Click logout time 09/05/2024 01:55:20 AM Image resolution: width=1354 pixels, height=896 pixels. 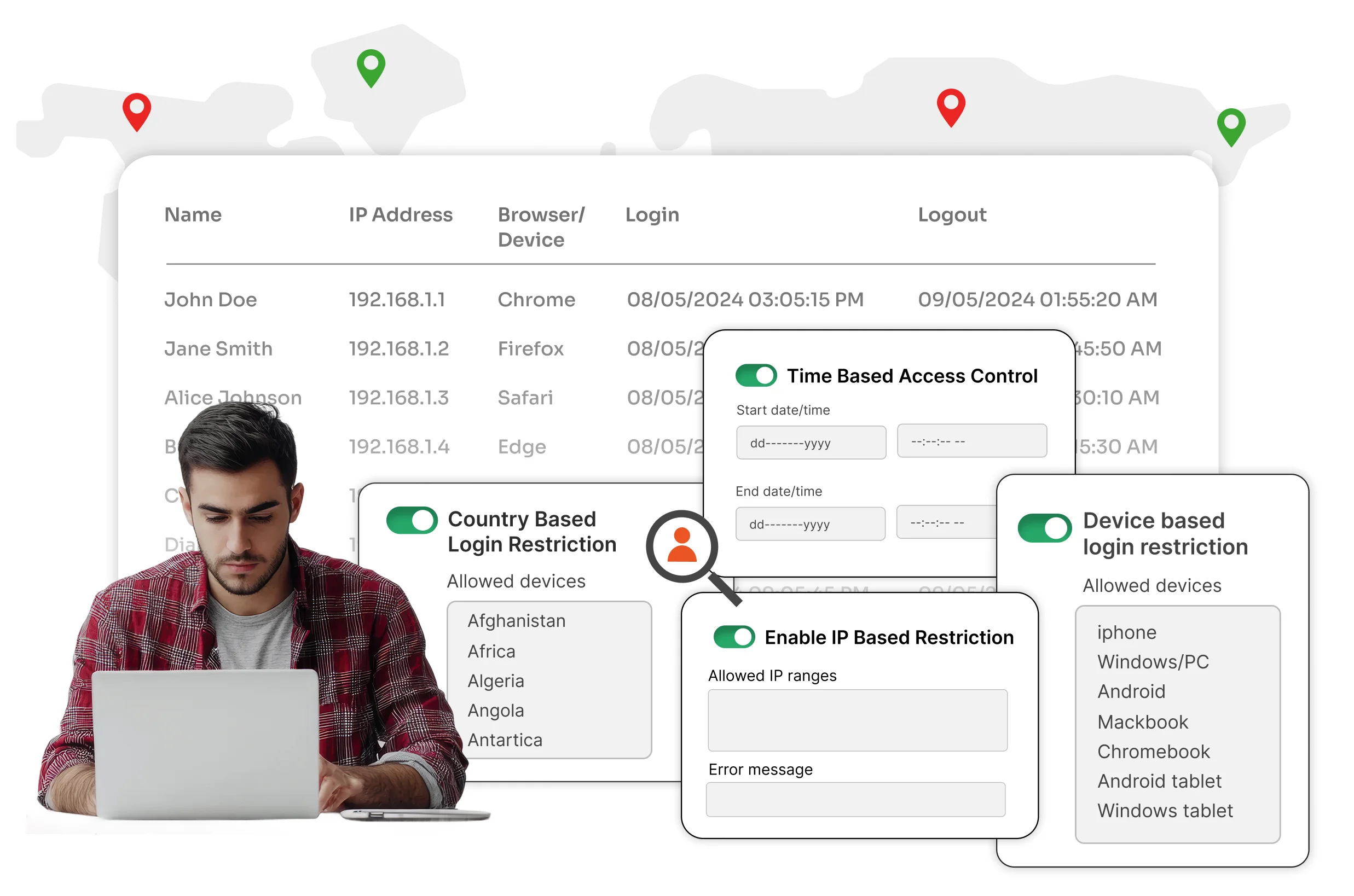(1037, 299)
